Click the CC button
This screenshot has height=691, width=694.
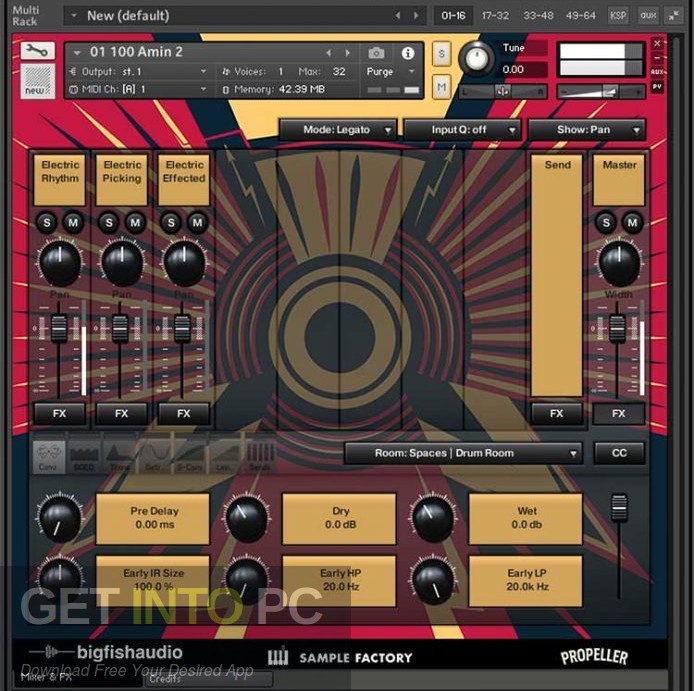coord(619,453)
